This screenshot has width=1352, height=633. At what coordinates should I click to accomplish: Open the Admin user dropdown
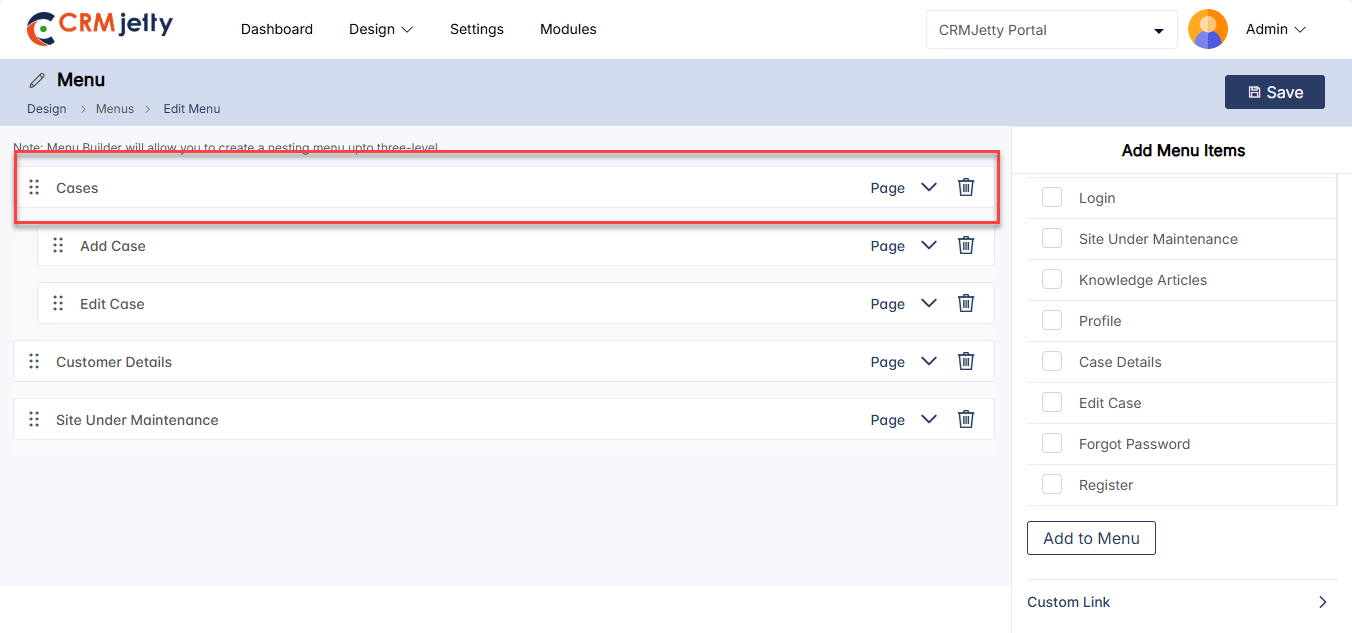1276,29
